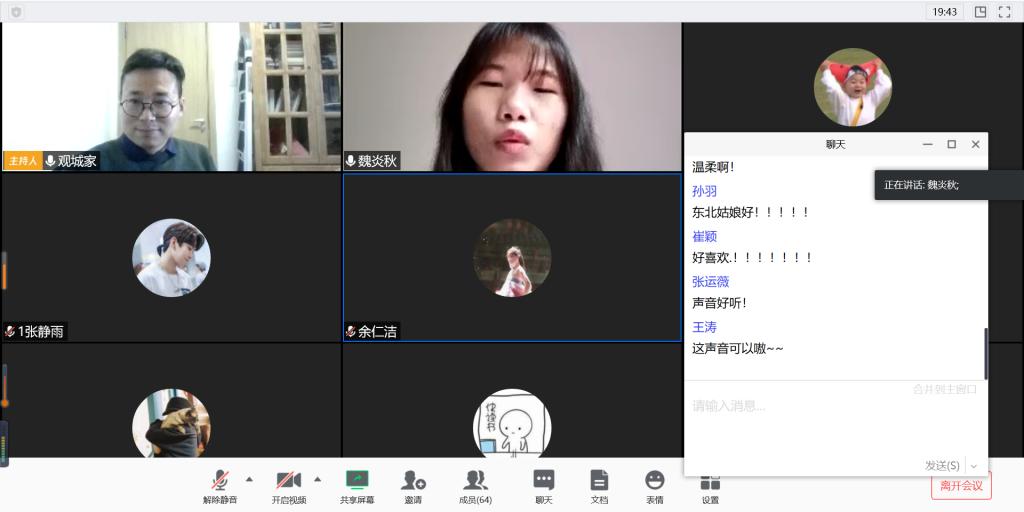Expand video options arrow beside 开启视频
The height and width of the screenshot is (512, 1024).
(x=318, y=478)
